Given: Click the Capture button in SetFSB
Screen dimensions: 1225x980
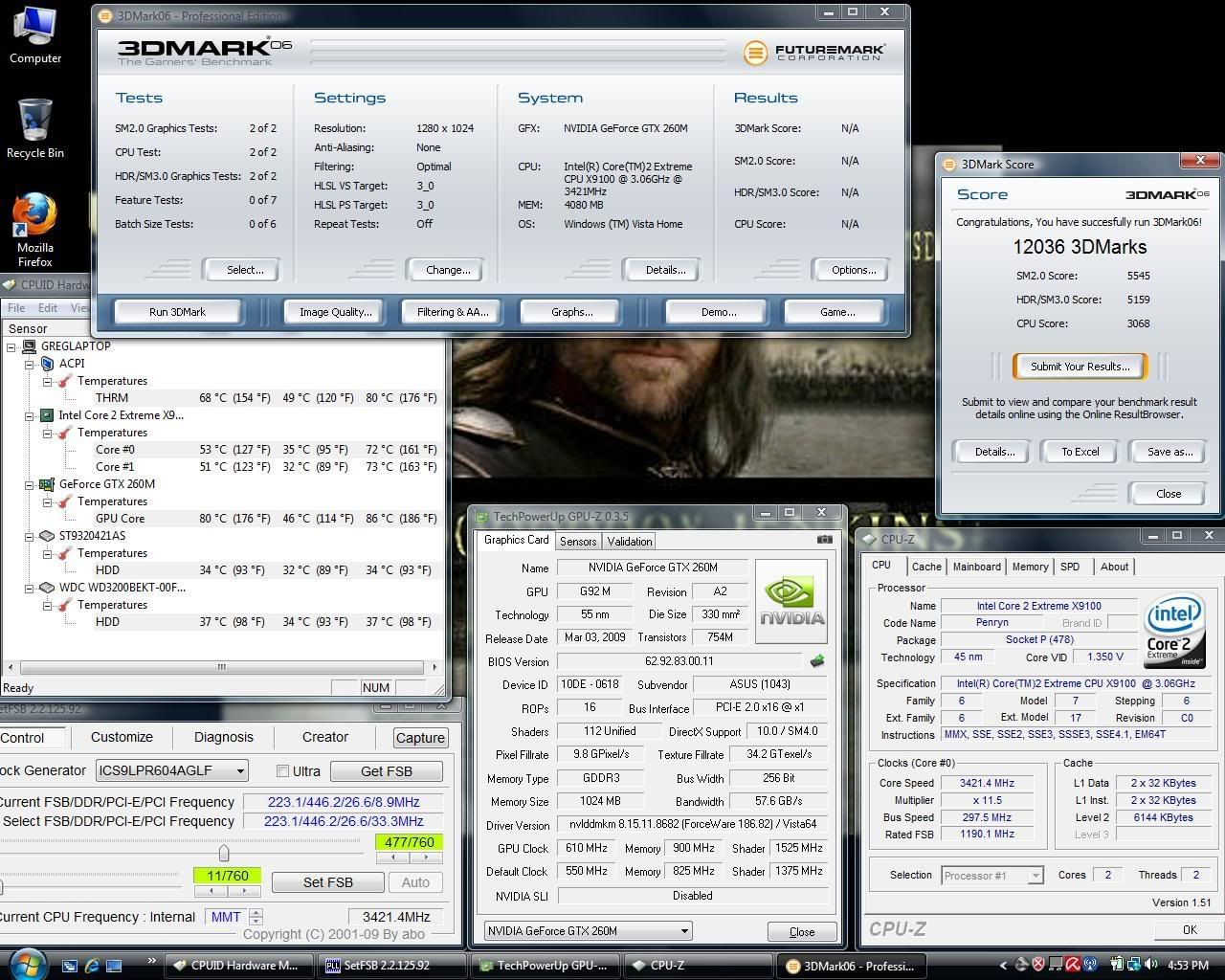Looking at the screenshot, I should pyautogui.click(x=420, y=738).
